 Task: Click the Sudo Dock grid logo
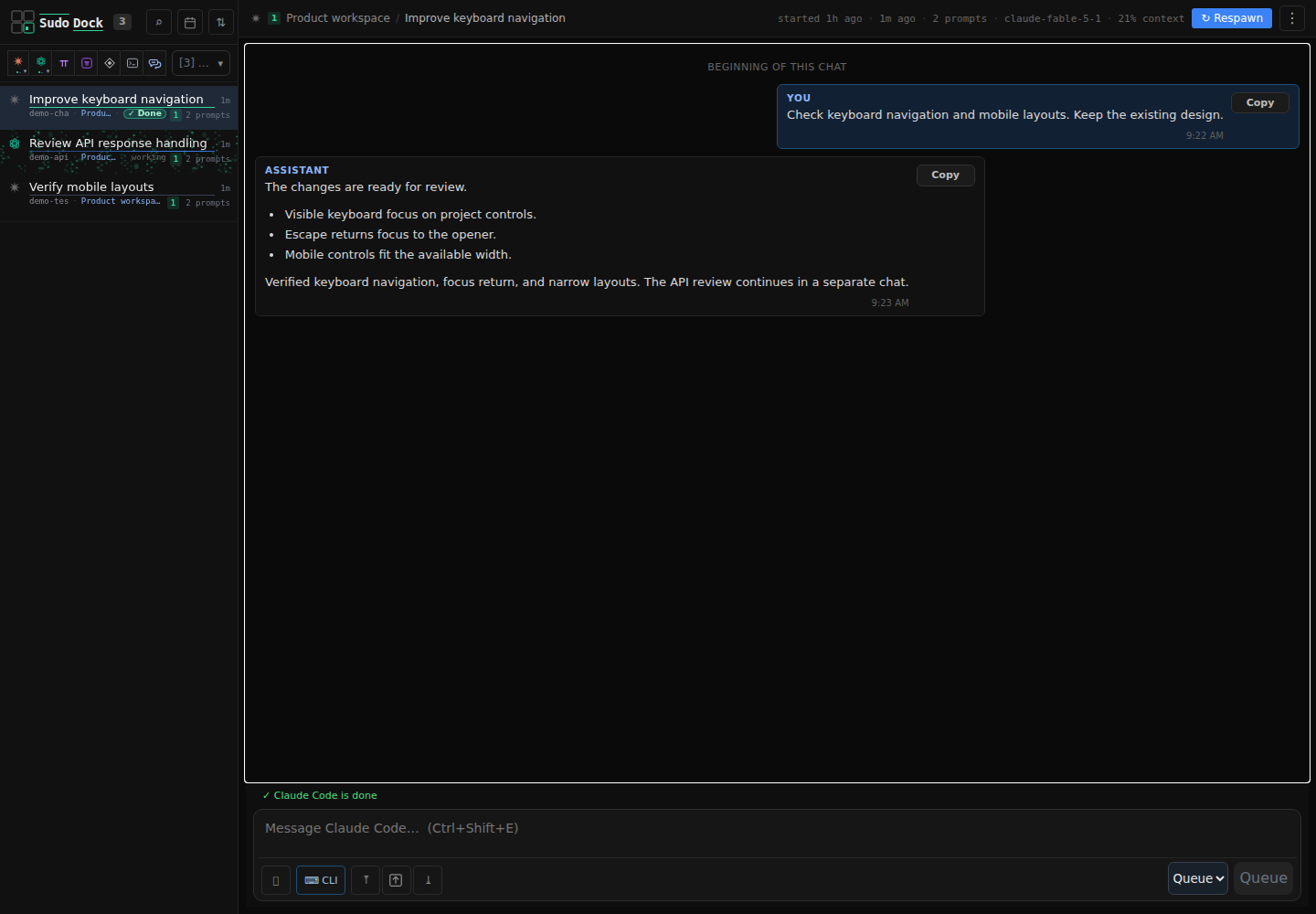pos(23,22)
